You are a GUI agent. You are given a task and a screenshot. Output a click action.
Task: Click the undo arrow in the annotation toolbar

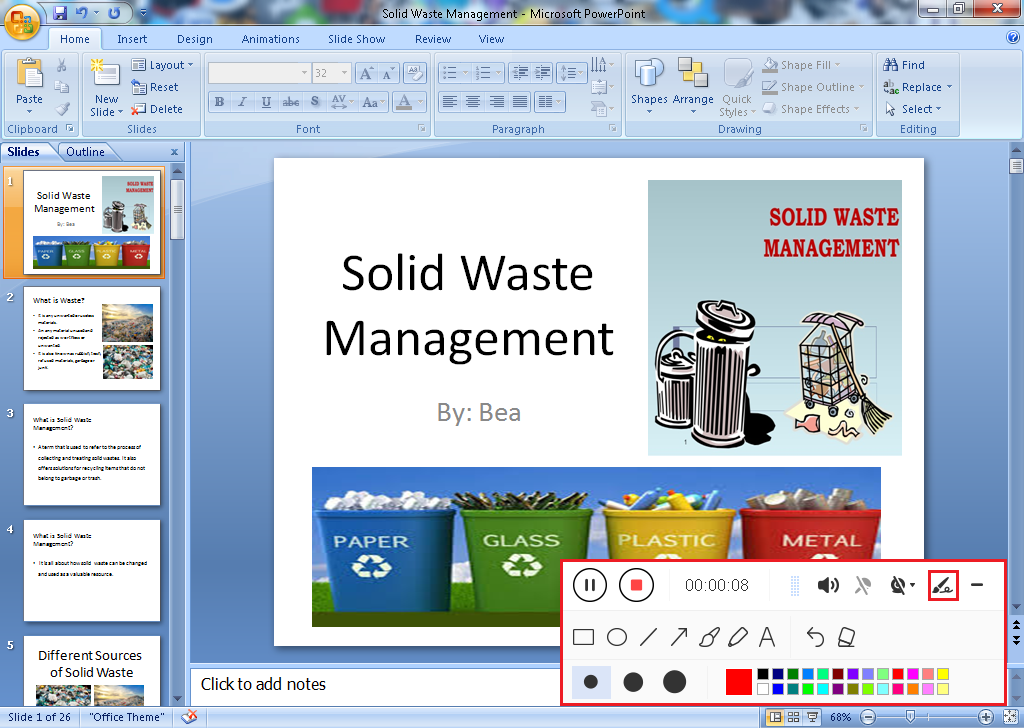tap(816, 637)
